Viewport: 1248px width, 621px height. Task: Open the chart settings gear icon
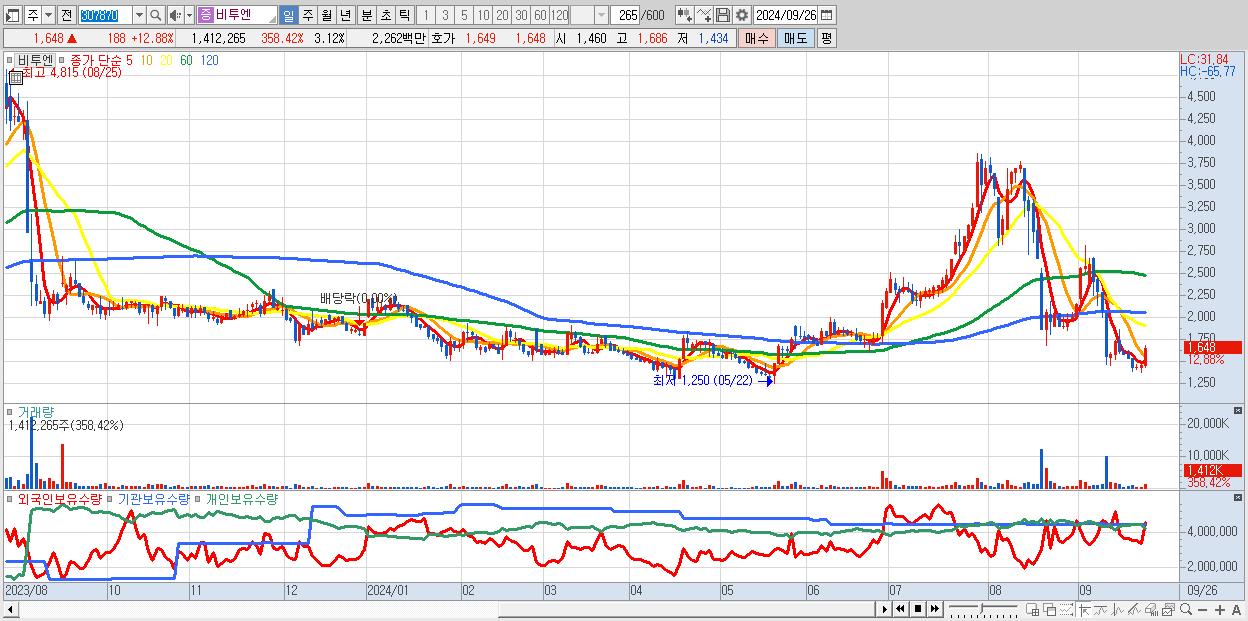pos(741,15)
